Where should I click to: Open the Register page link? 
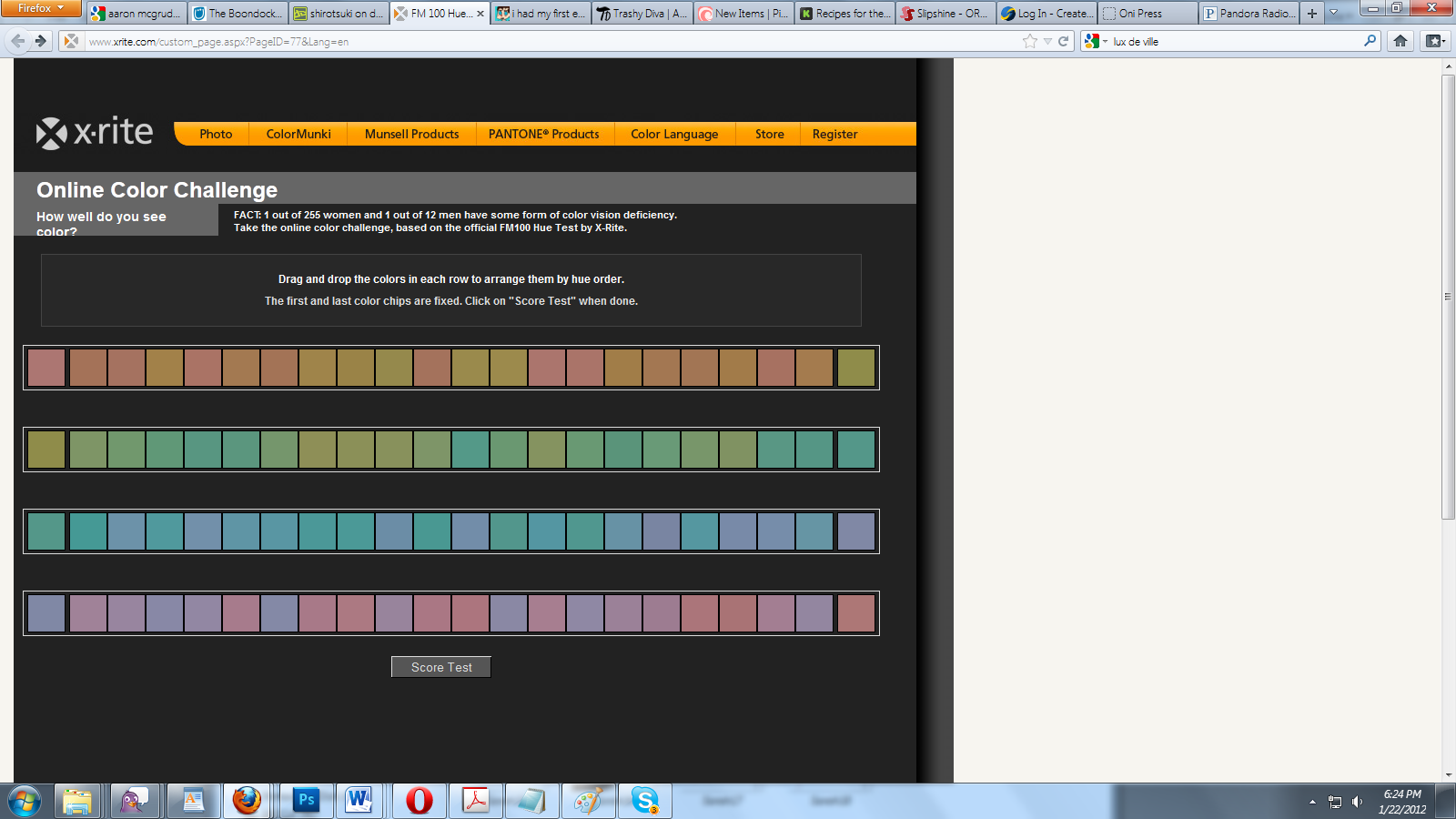point(834,134)
